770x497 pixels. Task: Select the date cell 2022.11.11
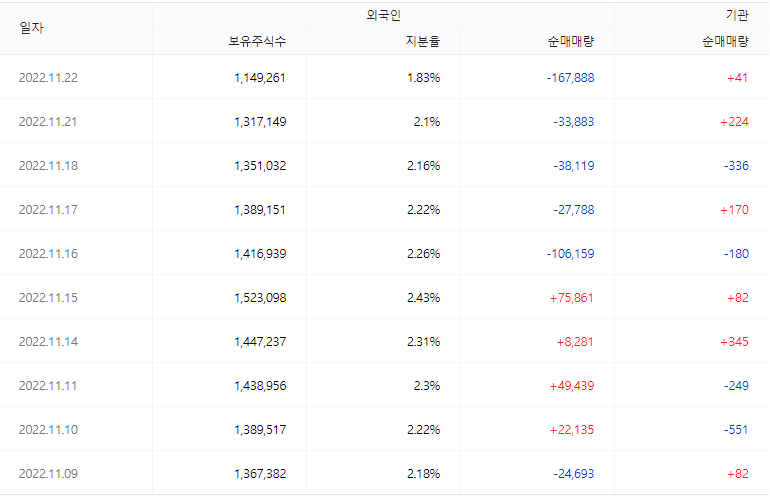pyautogui.click(x=48, y=386)
